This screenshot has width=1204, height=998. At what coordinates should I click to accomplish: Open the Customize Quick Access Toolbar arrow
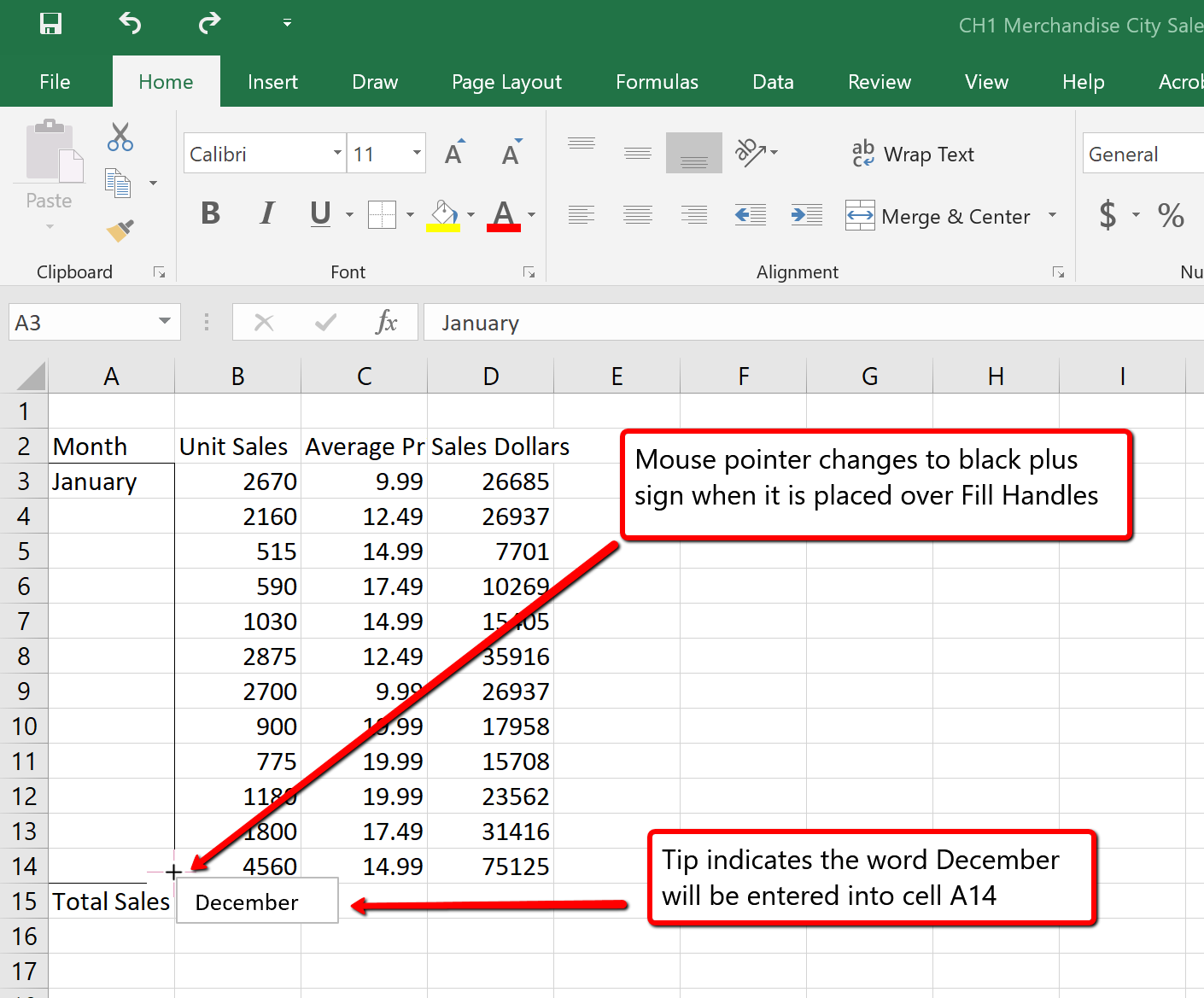pyautogui.click(x=288, y=23)
